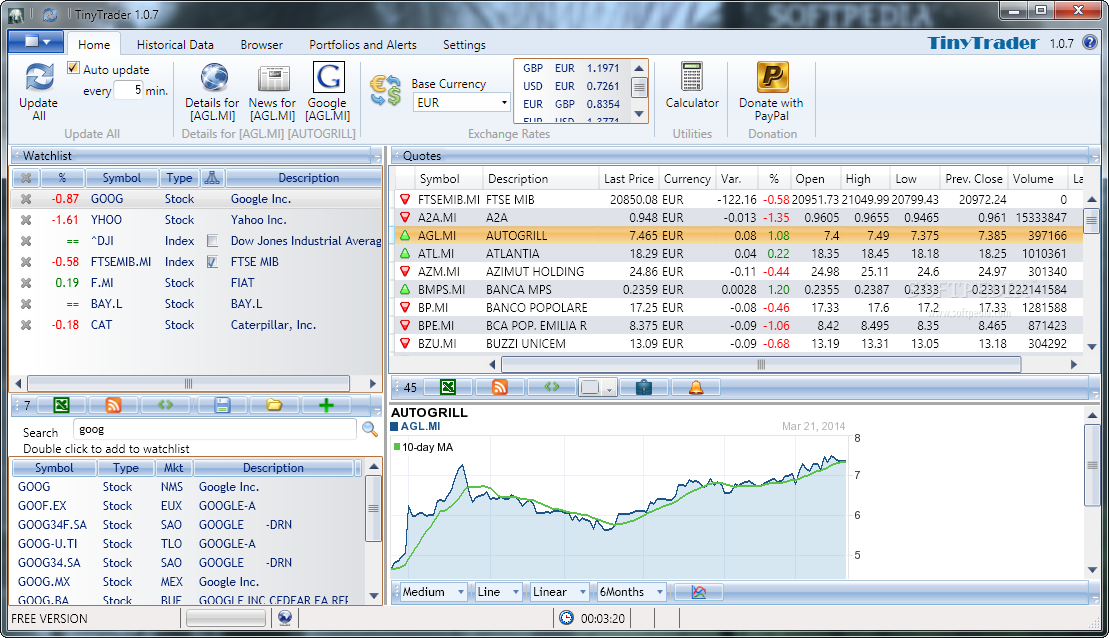Open the Browser tab

[x=262, y=44]
